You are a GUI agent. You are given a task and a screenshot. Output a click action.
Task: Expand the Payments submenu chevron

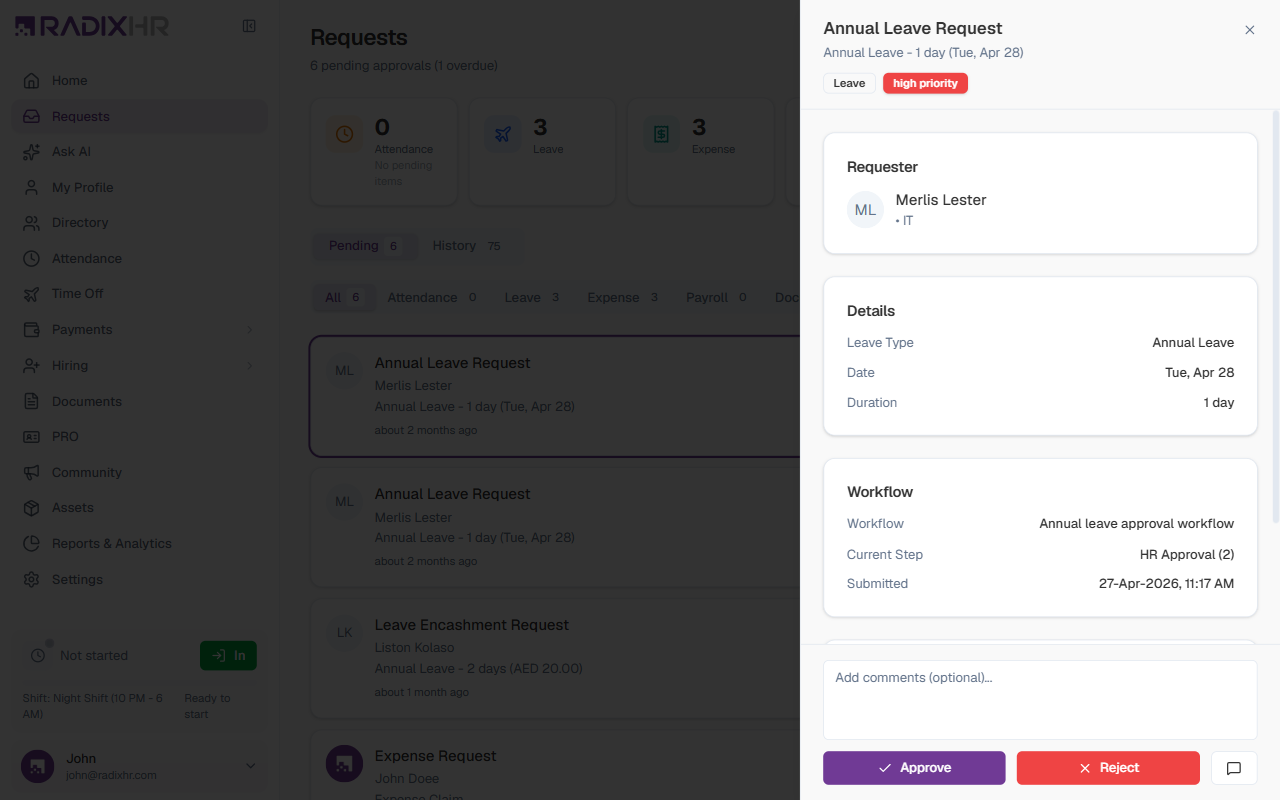250,330
